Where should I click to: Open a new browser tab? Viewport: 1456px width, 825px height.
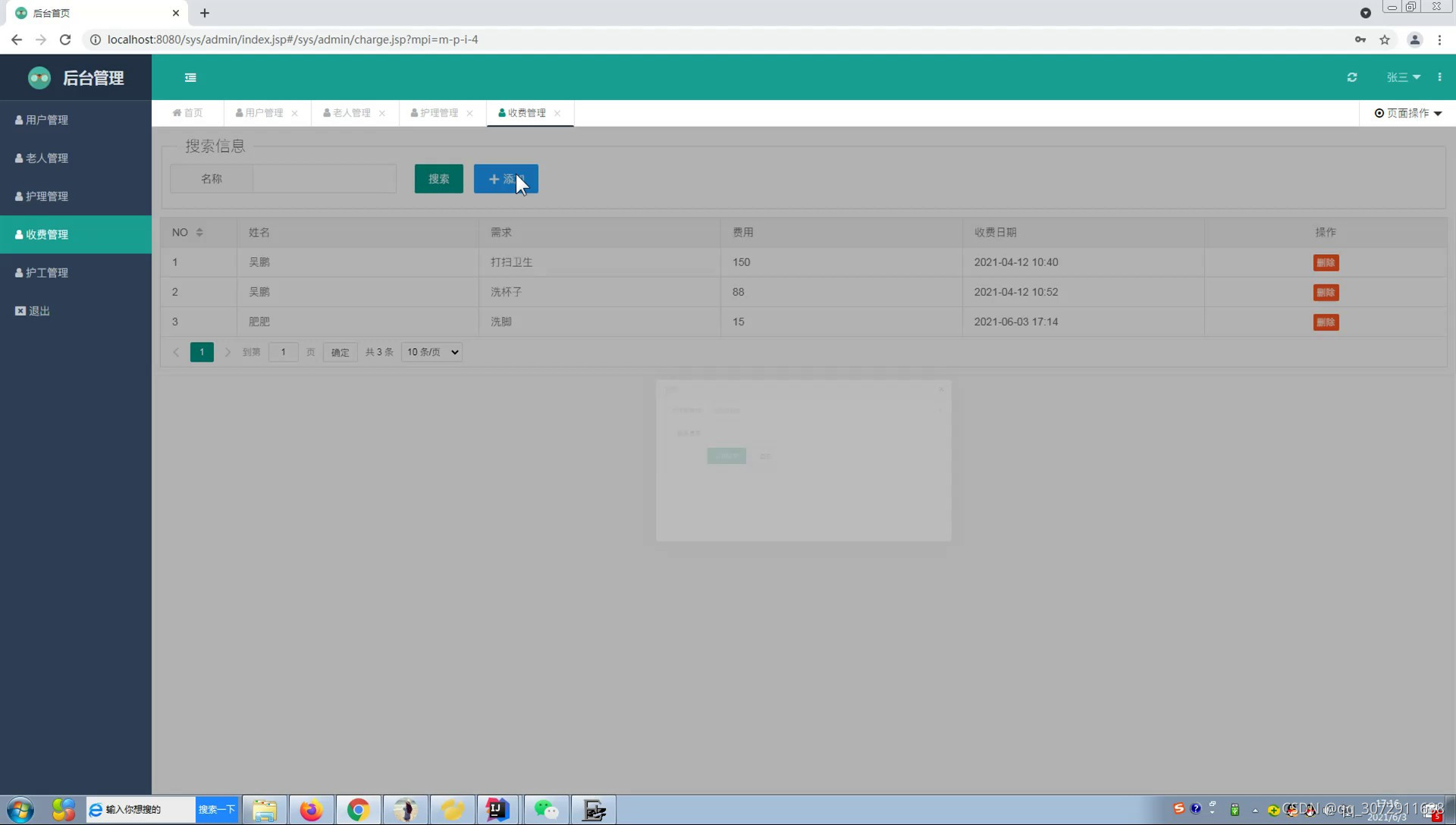point(205,13)
